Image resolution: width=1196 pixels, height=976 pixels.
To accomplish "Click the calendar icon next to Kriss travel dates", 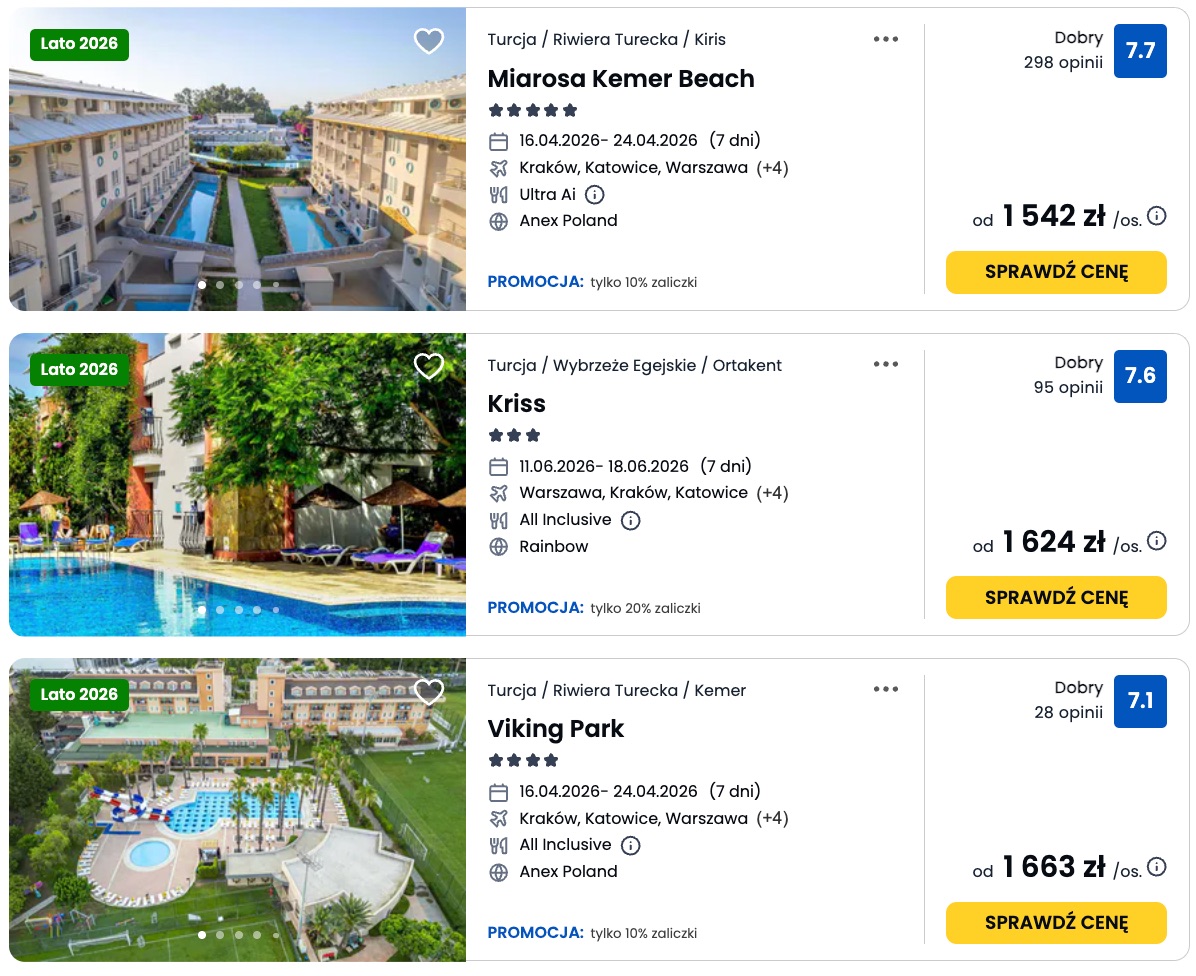I will coord(498,466).
